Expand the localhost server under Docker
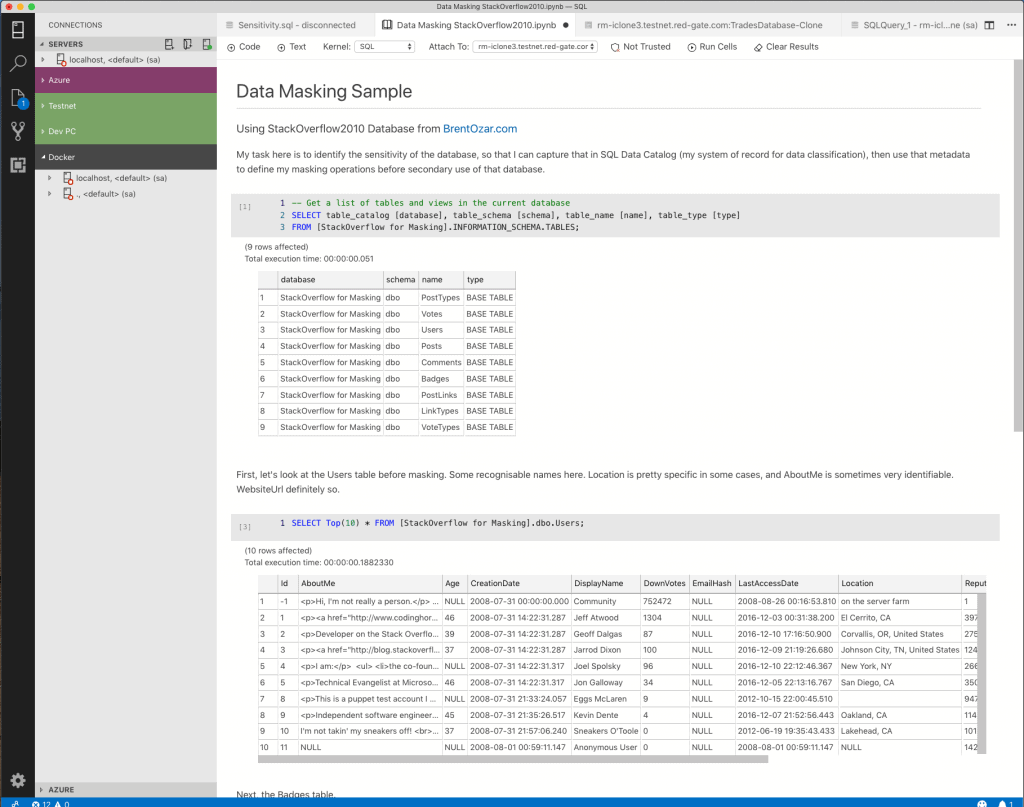This screenshot has width=1024, height=807. click(x=50, y=178)
